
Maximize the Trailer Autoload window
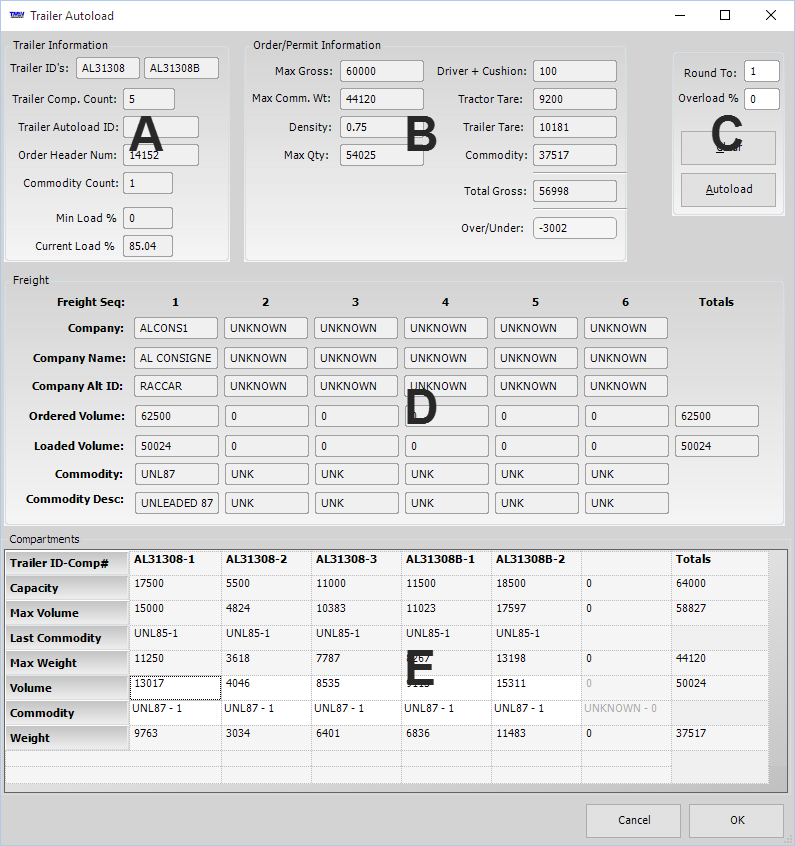pos(725,16)
